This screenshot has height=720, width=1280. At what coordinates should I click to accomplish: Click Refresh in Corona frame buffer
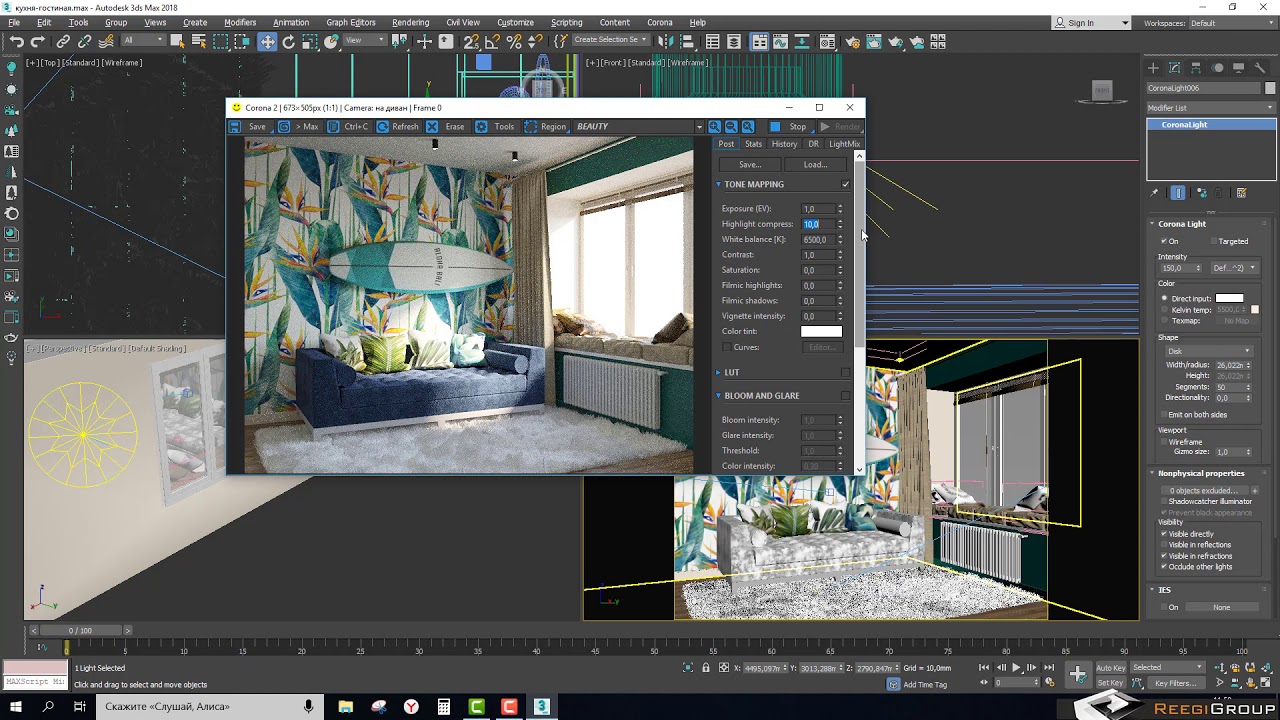397,127
